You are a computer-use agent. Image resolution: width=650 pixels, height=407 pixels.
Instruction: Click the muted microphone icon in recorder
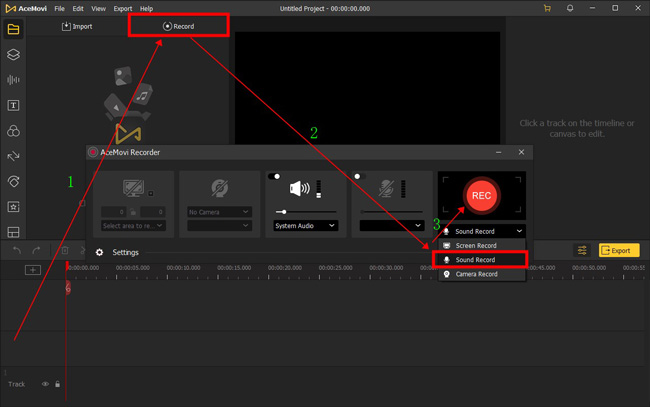coord(386,188)
